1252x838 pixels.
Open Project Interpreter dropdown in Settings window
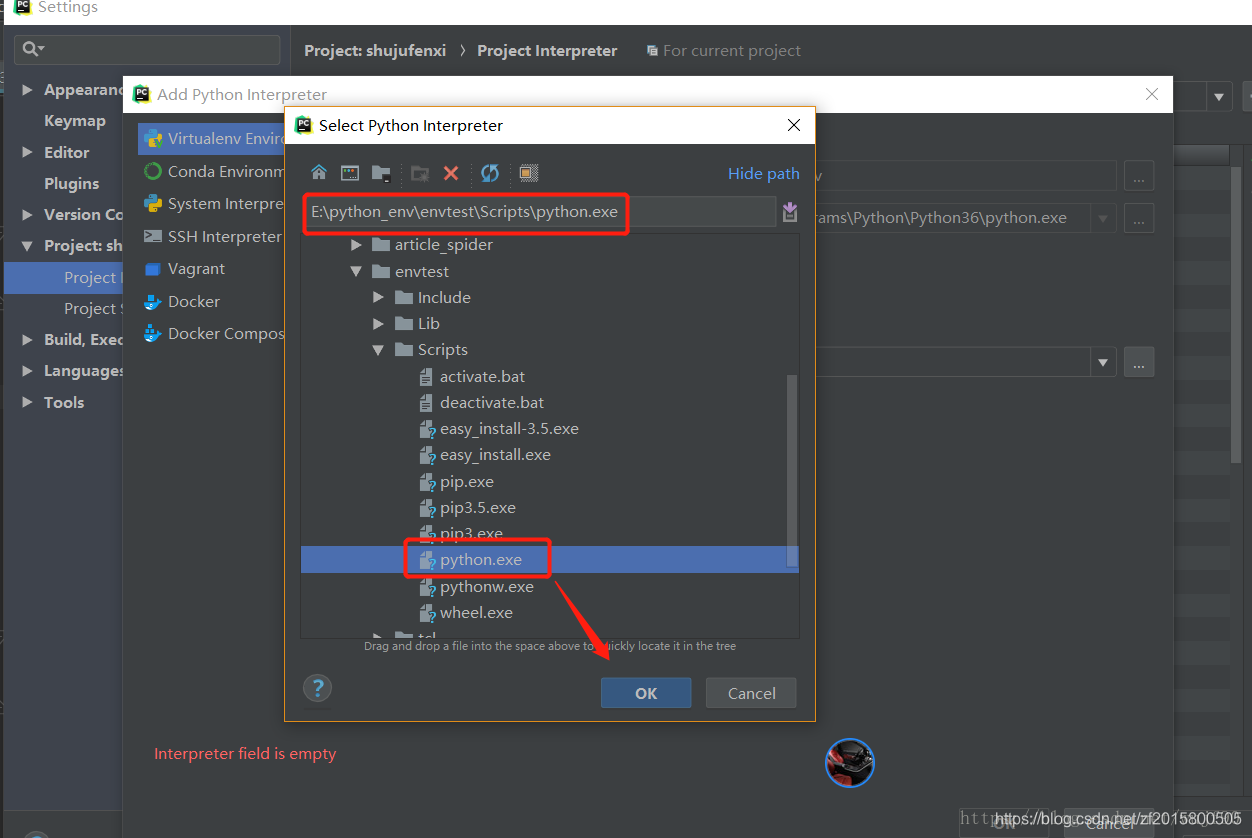1219,97
